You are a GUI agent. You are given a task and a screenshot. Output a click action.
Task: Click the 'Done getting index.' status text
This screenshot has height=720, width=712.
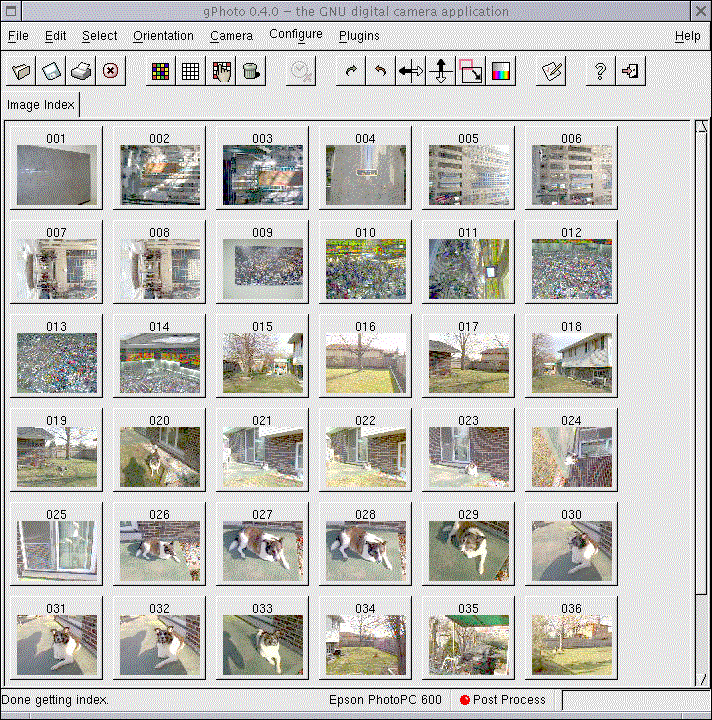click(55, 700)
